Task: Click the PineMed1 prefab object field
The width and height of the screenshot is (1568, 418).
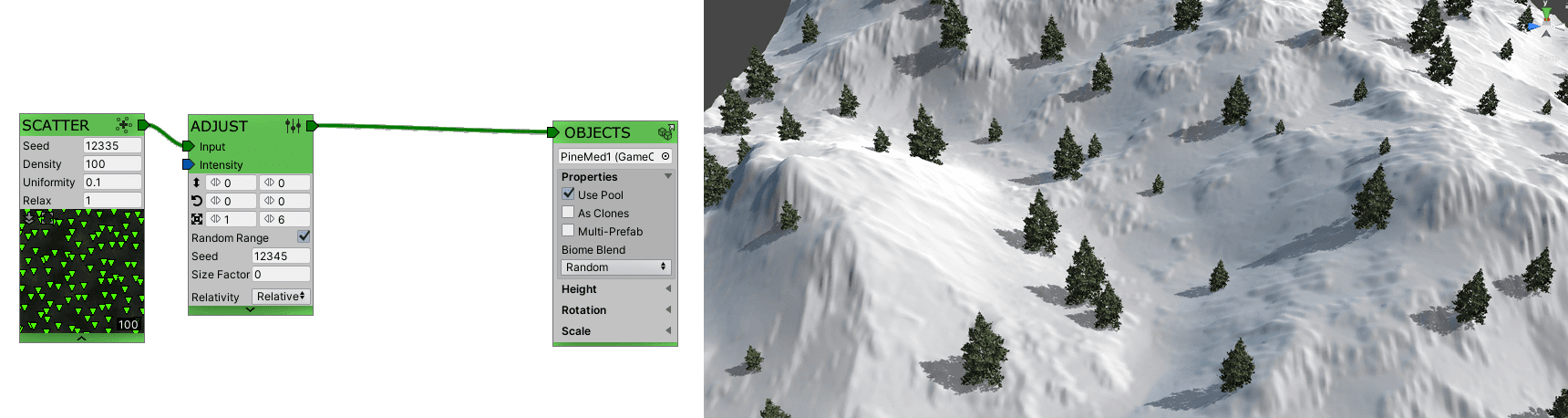Action: pos(615,156)
